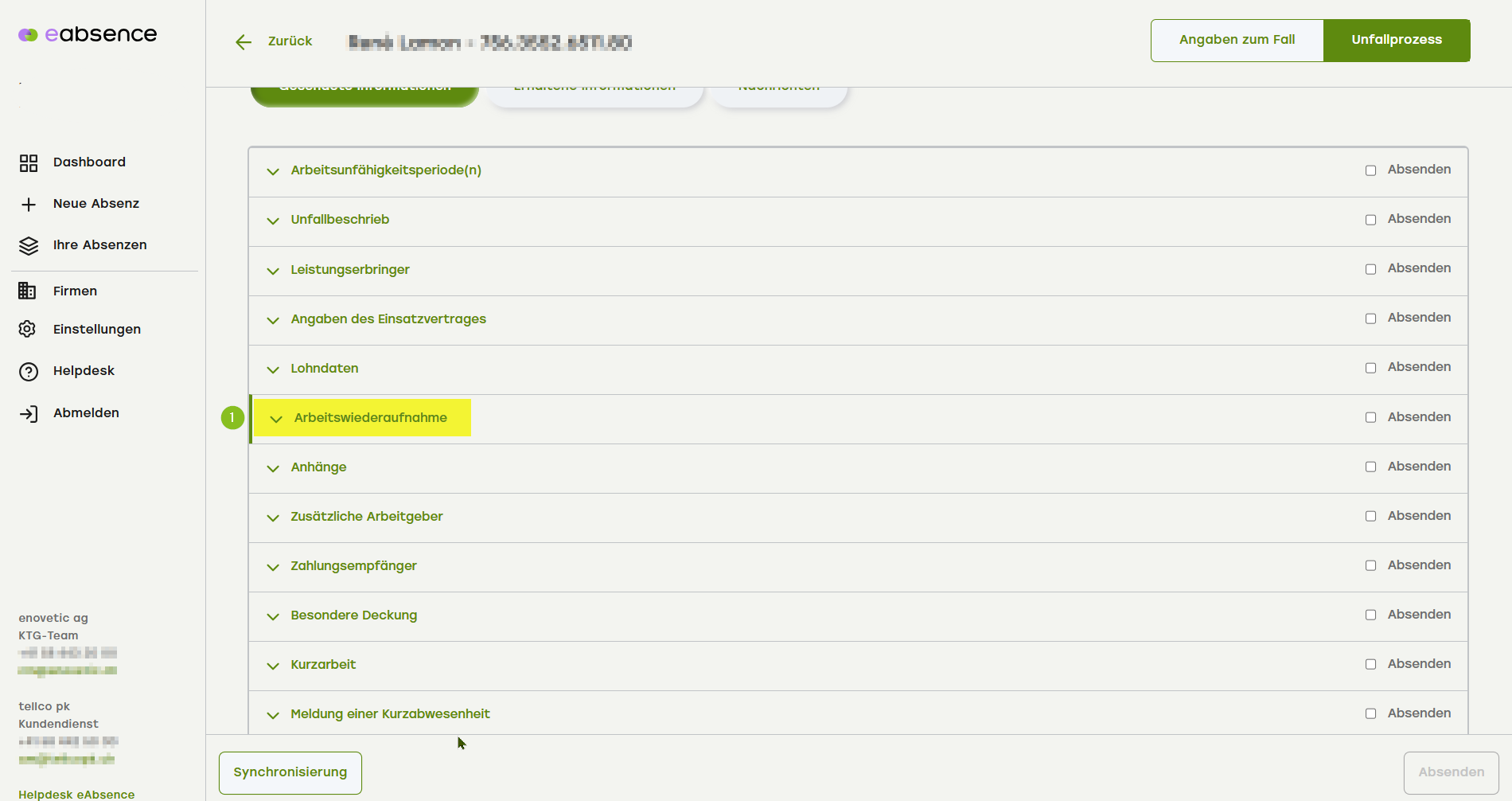The width and height of the screenshot is (1512, 801).
Task: Click the Dashboard grid icon
Action: 29,163
